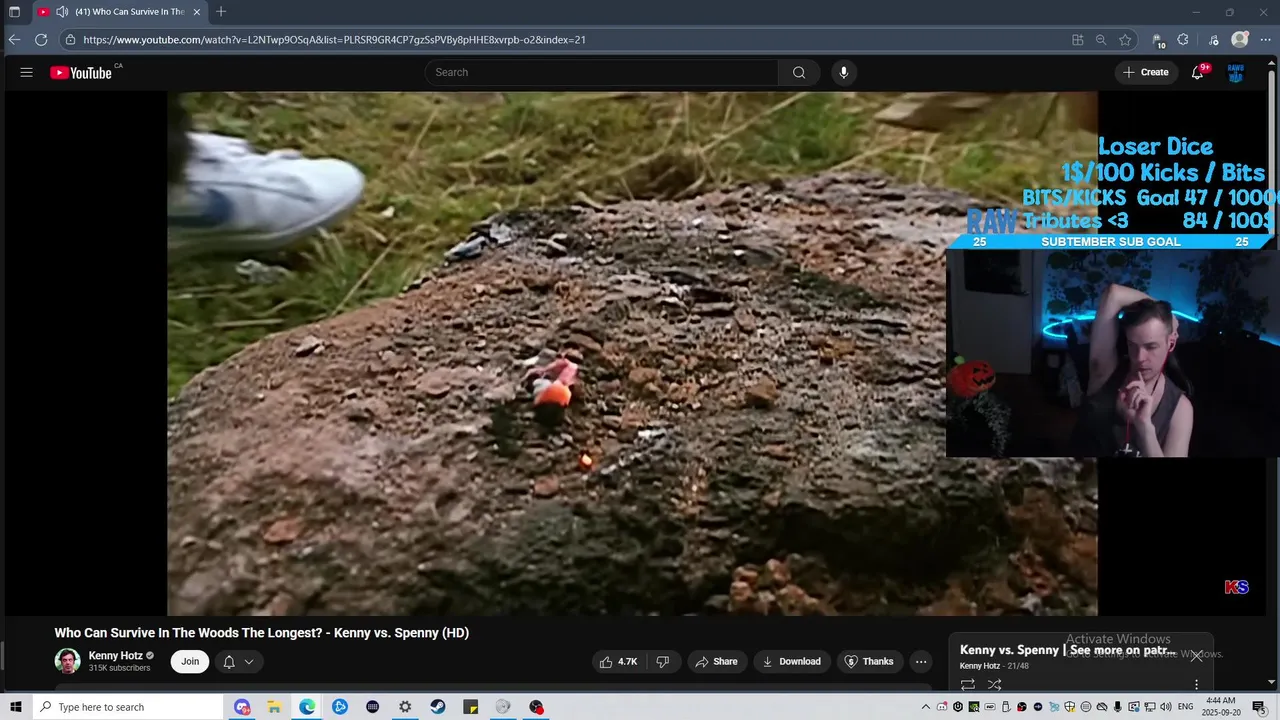Click the Windows taskbar search box
Screen dimensions: 1280x720
(x=128, y=707)
